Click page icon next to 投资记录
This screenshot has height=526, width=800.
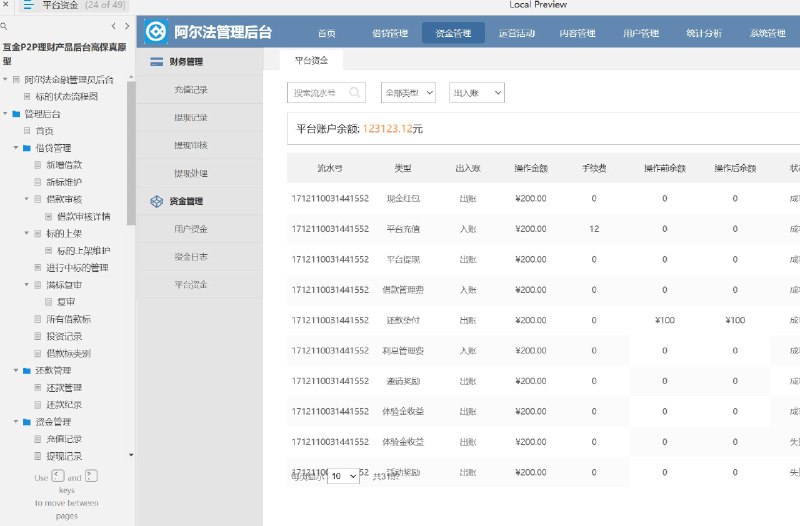(x=38, y=336)
